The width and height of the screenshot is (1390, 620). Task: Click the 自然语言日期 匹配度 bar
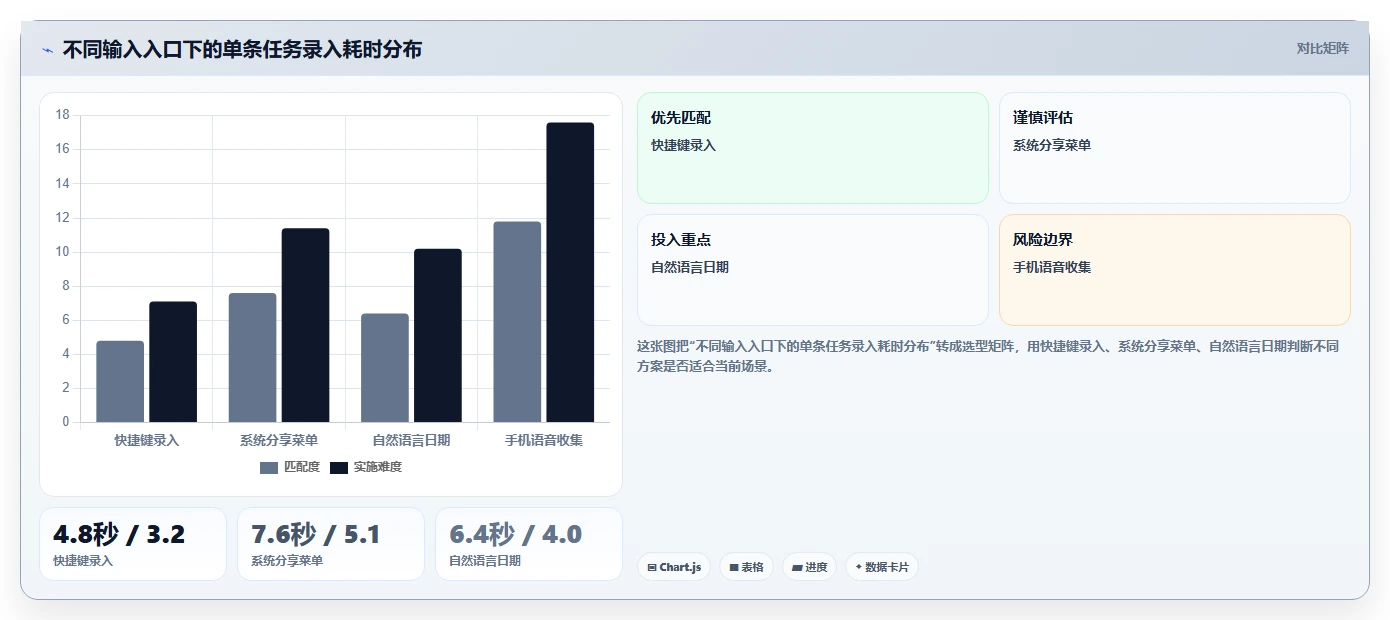(385, 368)
